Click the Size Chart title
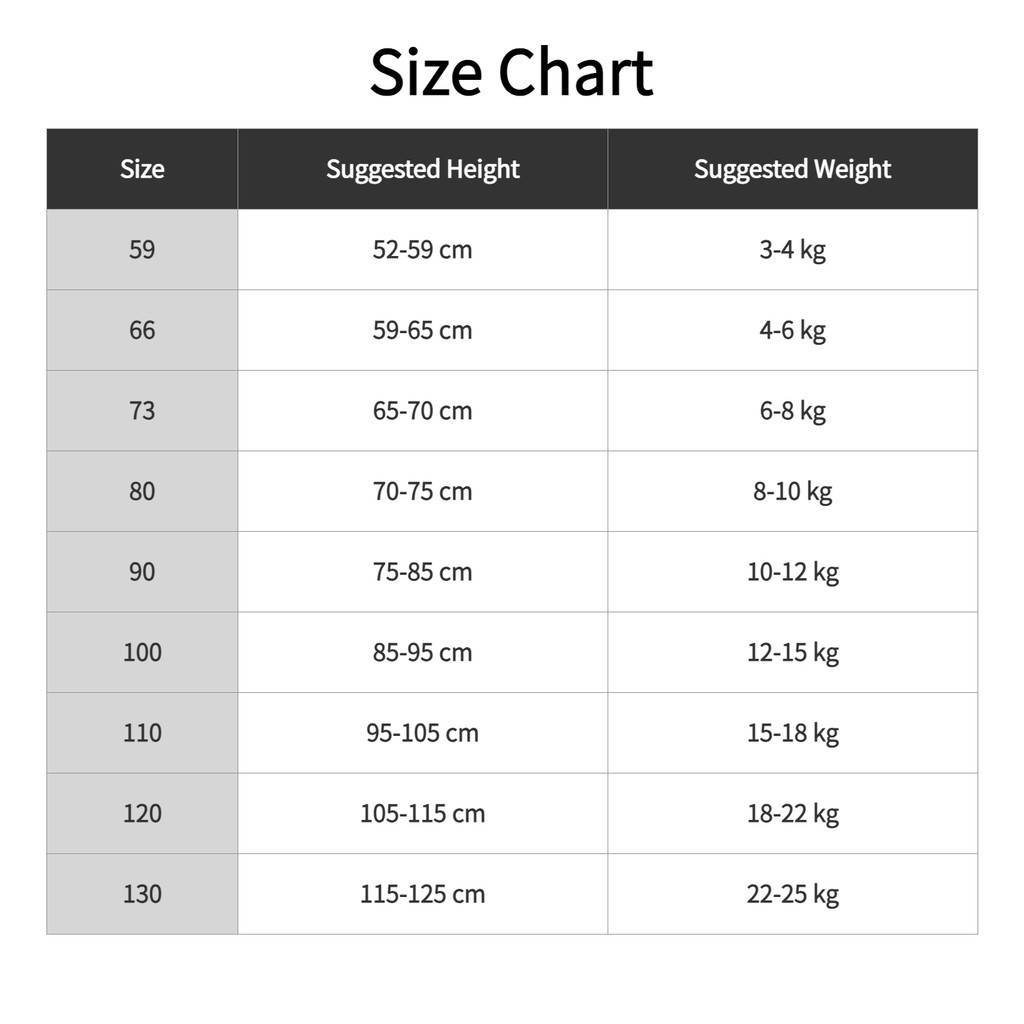The height and width of the screenshot is (1024, 1024). point(511,73)
